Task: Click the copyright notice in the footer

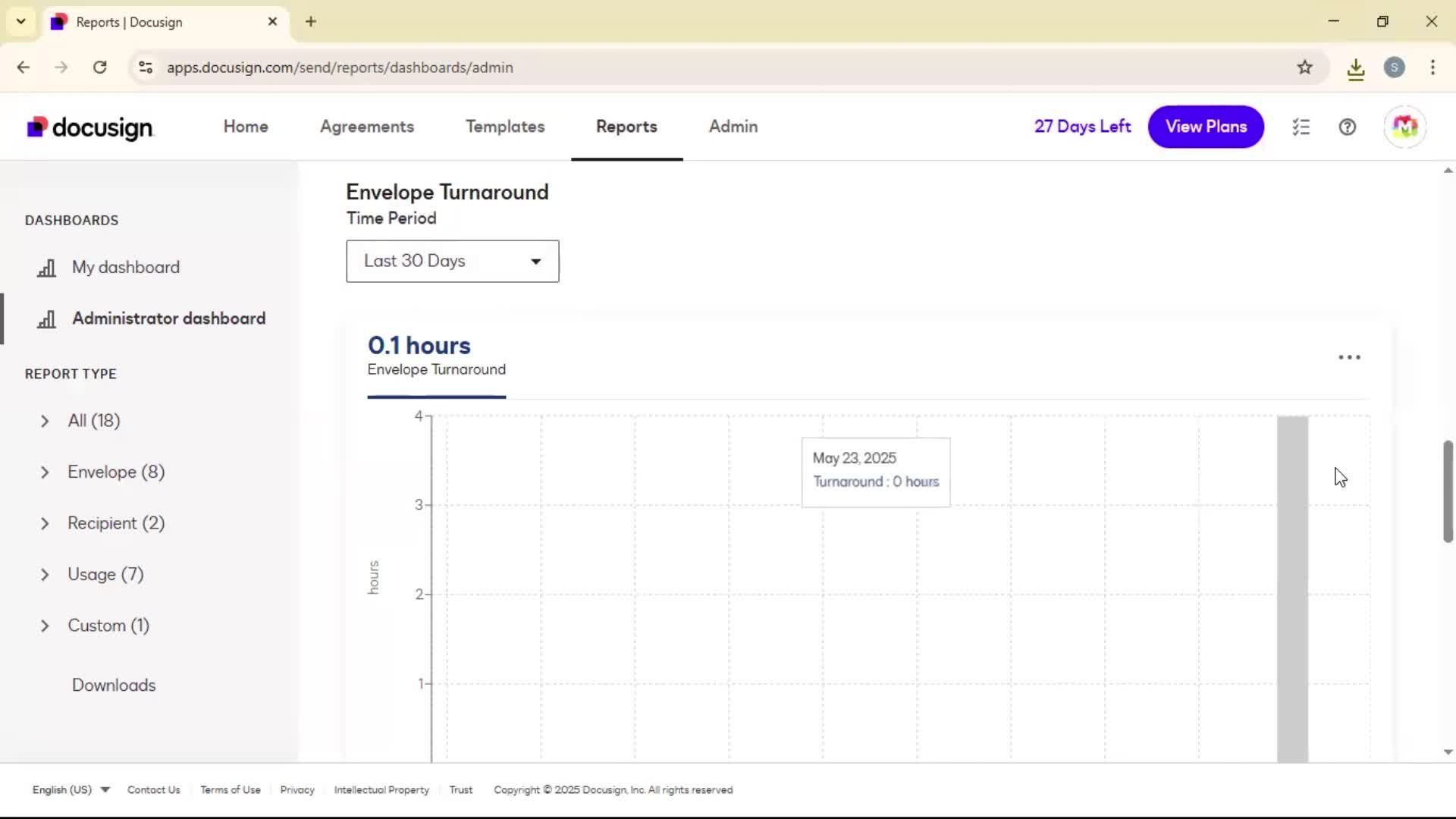Action: tap(613, 790)
